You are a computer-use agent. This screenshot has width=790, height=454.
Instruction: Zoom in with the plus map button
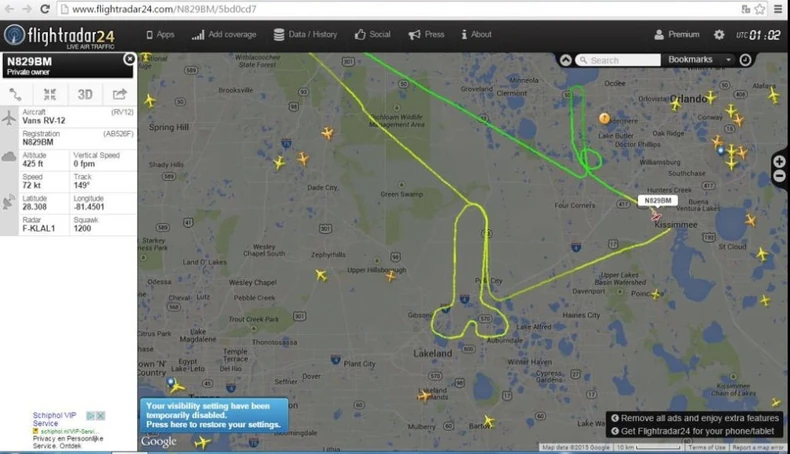point(779,162)
